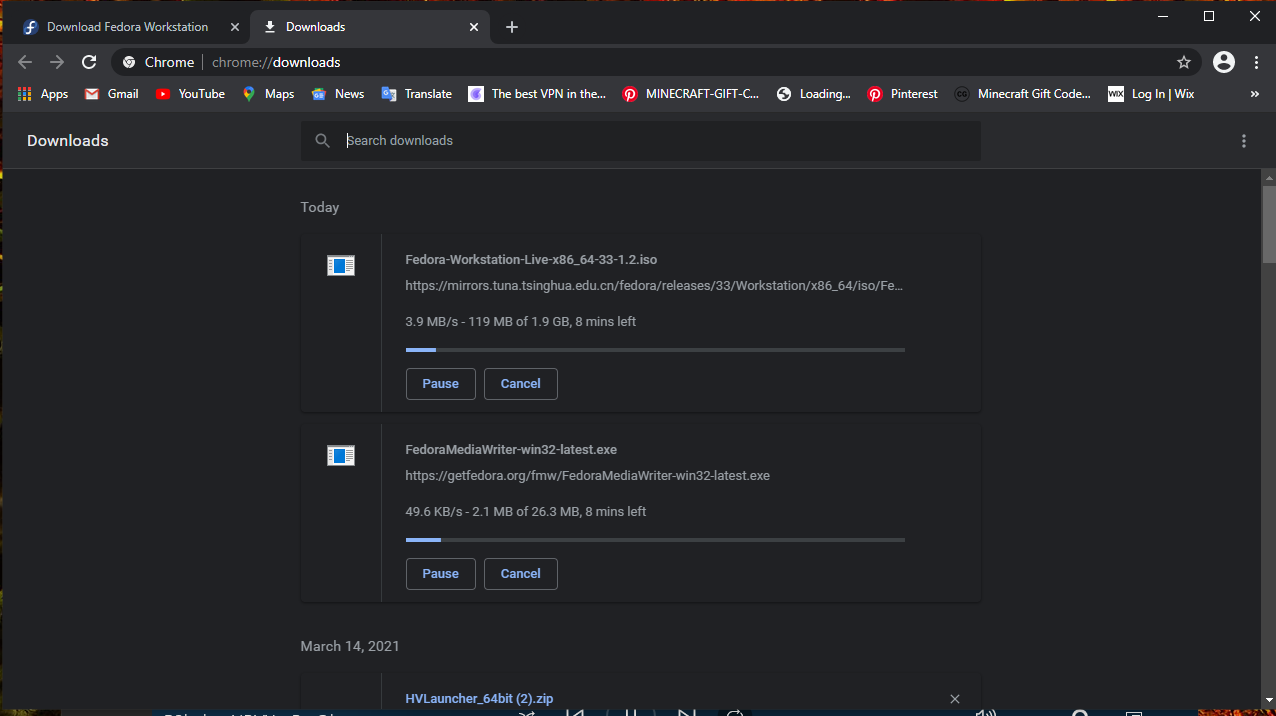Screen dimensions: 1276x716
Task: Open the Apps bookmark shortcut
Action: [43, 94]
